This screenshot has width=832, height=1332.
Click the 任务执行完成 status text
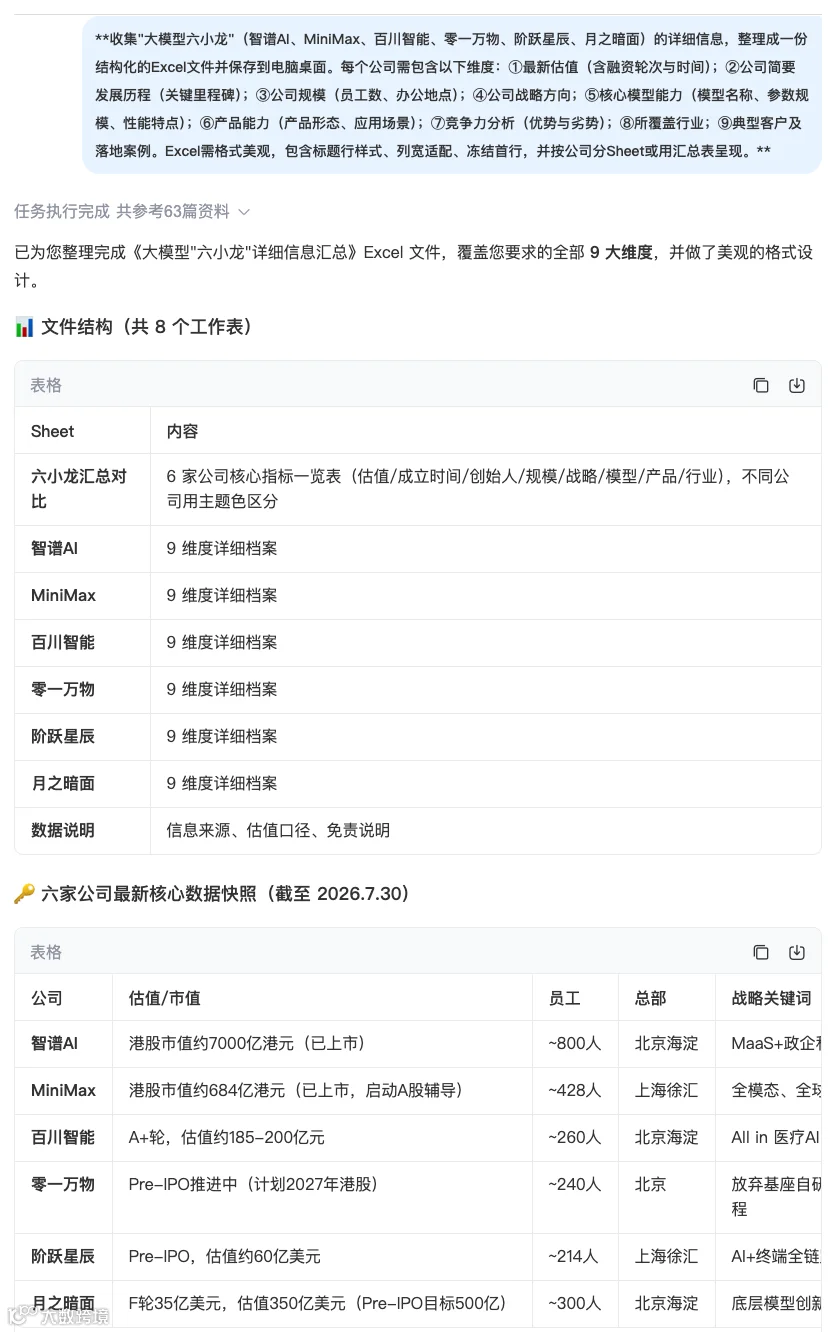[x=62, y=211]
